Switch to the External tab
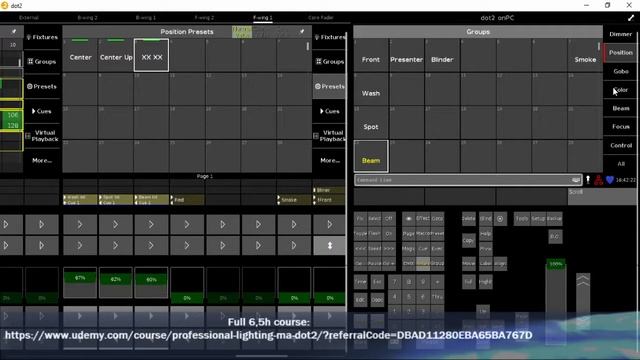The image size is (640, 360). click(x=29, y=18)
